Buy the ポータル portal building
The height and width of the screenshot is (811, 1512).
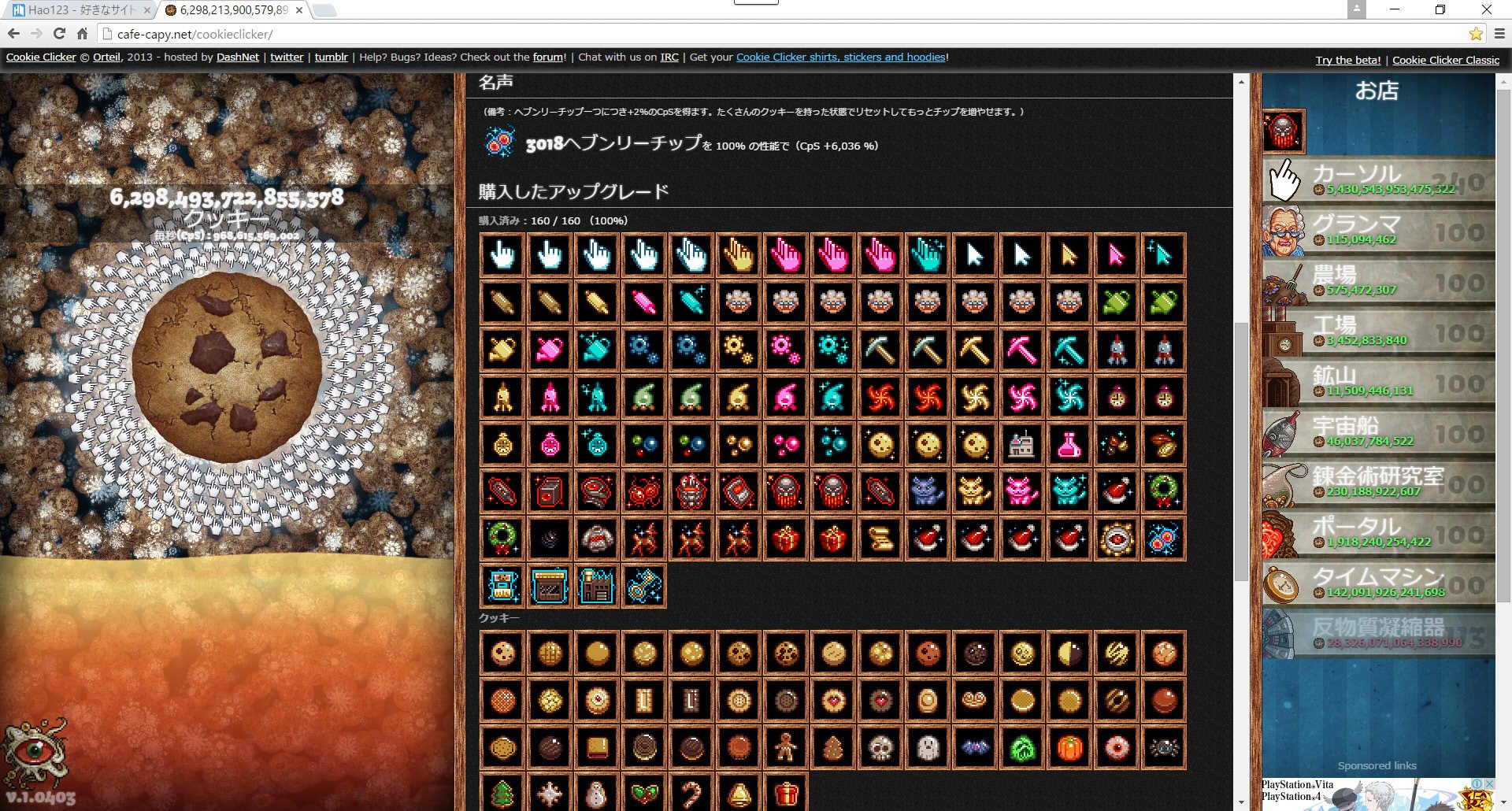(1378, 534)
